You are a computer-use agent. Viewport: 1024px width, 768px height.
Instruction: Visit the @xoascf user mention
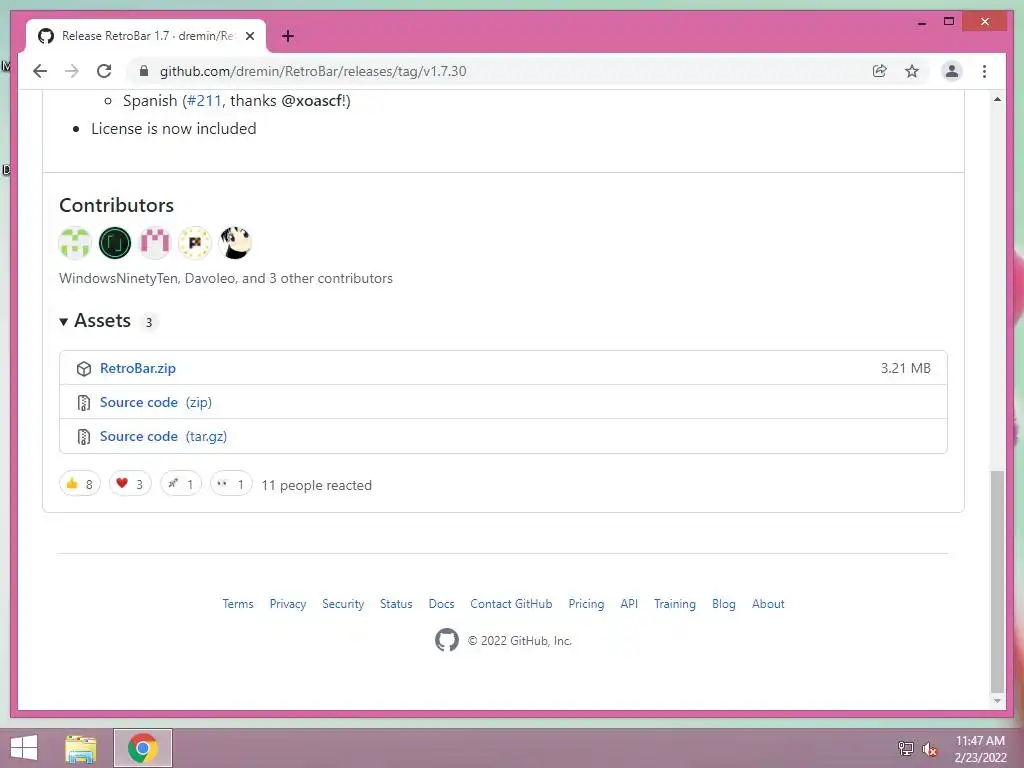tap(312, 101)
